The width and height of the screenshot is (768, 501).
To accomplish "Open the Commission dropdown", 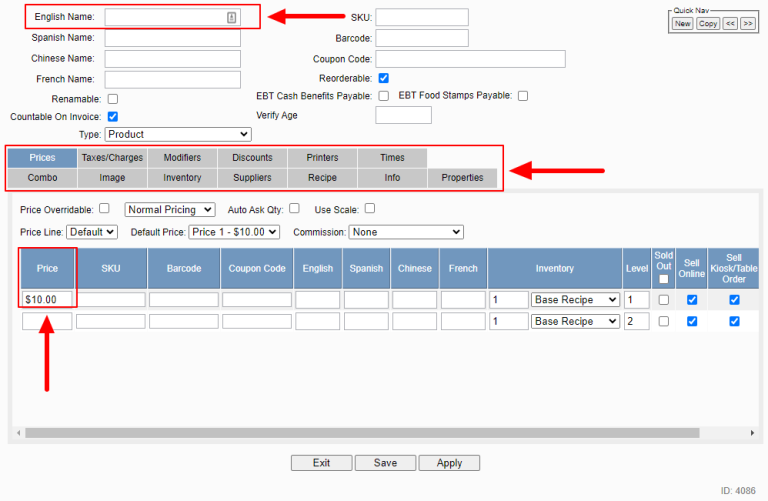I will [x=406, y=232].
